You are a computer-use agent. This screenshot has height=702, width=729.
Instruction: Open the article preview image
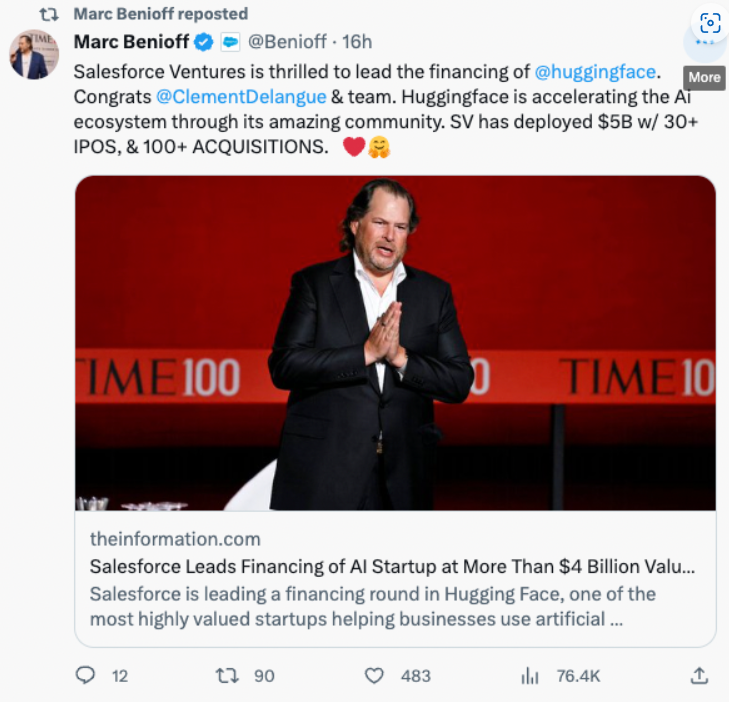395,343
